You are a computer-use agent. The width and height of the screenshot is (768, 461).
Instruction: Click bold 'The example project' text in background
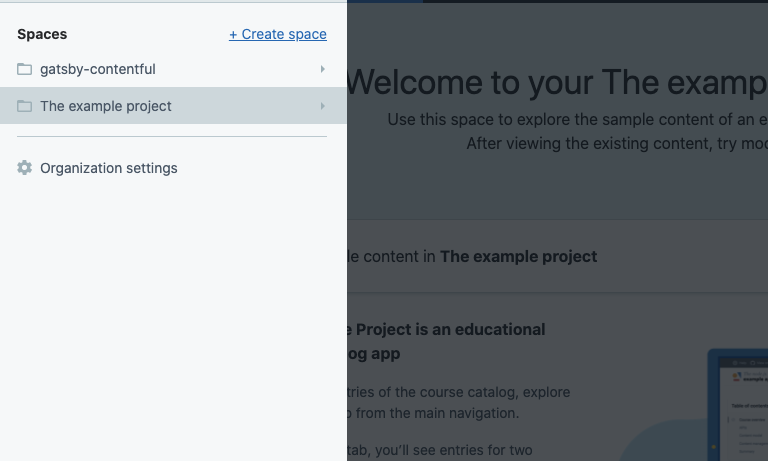[x=518, y=256]
